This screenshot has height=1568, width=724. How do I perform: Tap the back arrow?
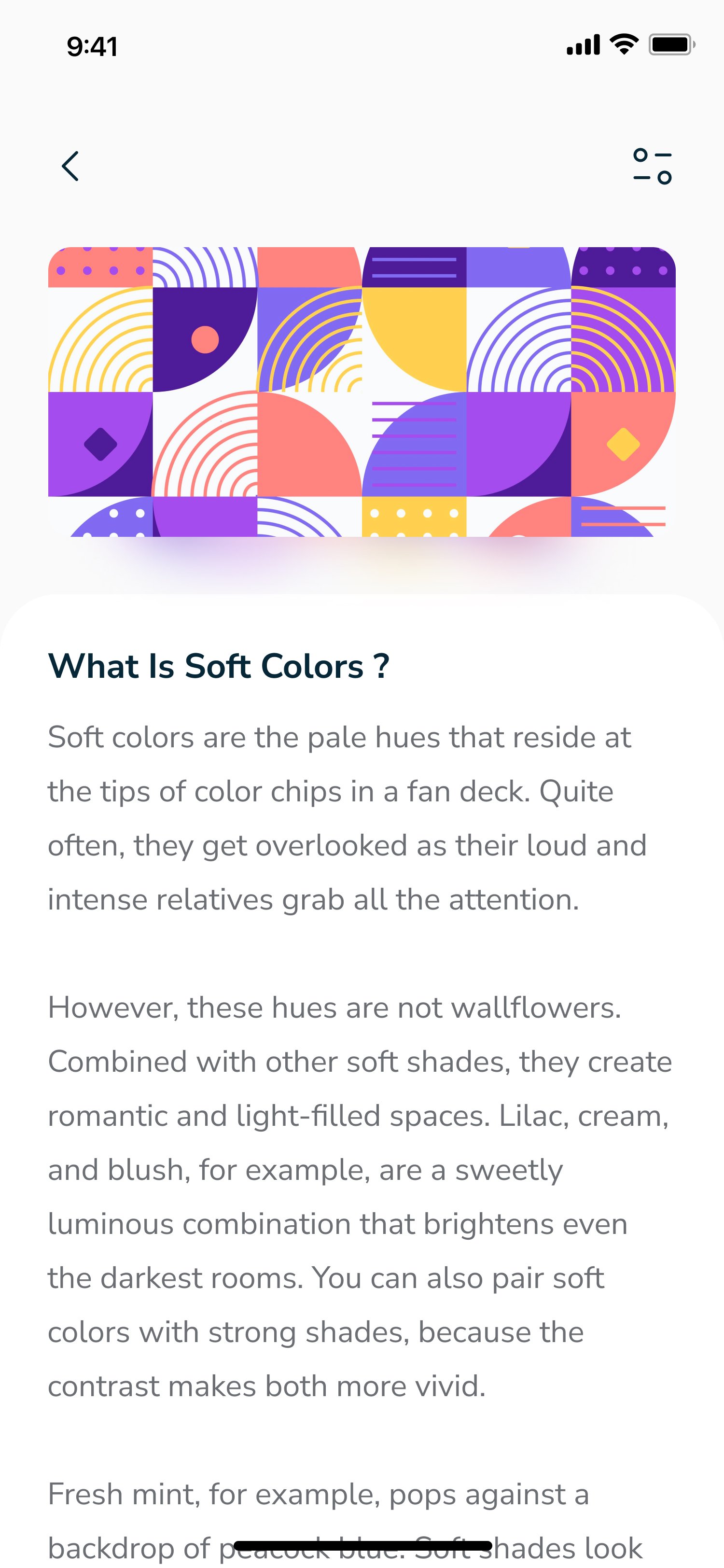[70, 166]
